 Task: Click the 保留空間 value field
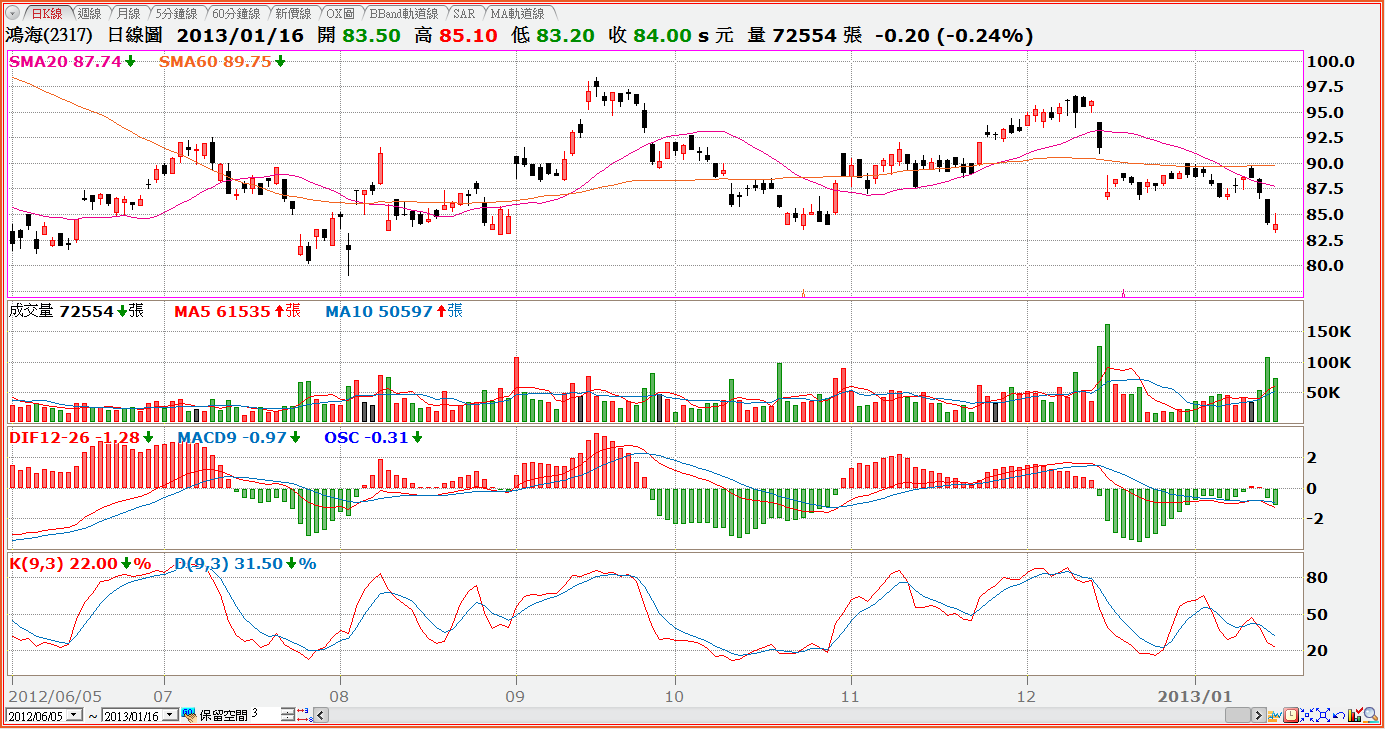click(265, 714)
